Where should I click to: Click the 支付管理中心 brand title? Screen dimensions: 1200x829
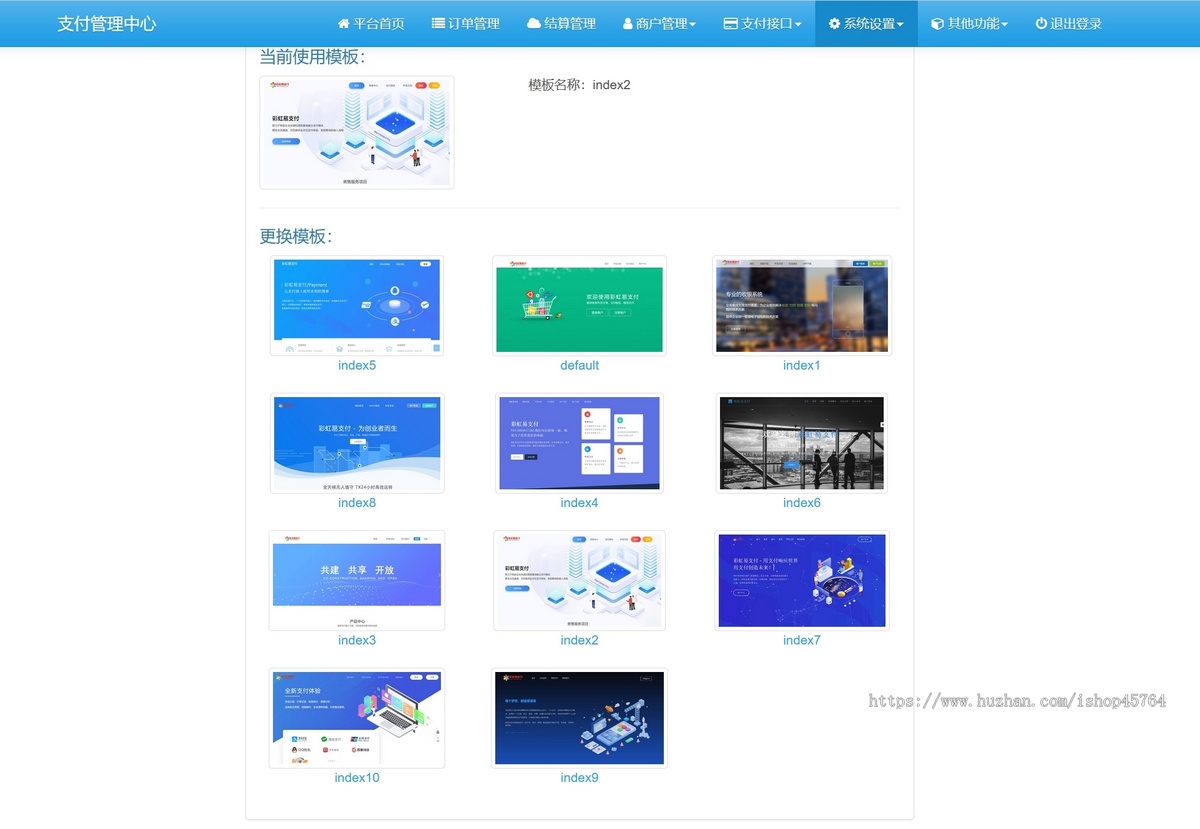coord(107,23)
